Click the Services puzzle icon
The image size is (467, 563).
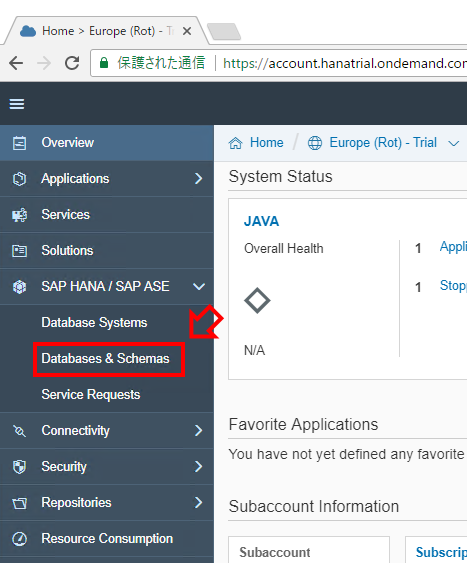19,215
